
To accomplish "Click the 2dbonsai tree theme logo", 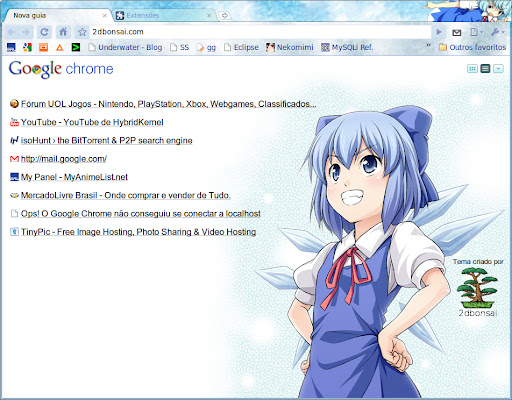I will click(478, 288).
